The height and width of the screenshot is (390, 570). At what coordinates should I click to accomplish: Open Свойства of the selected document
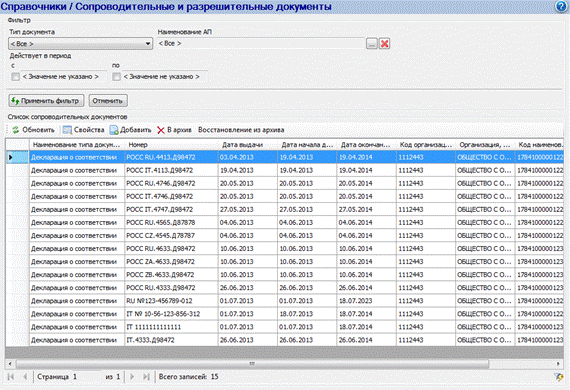pyautogui.click(x=84, y=130)
